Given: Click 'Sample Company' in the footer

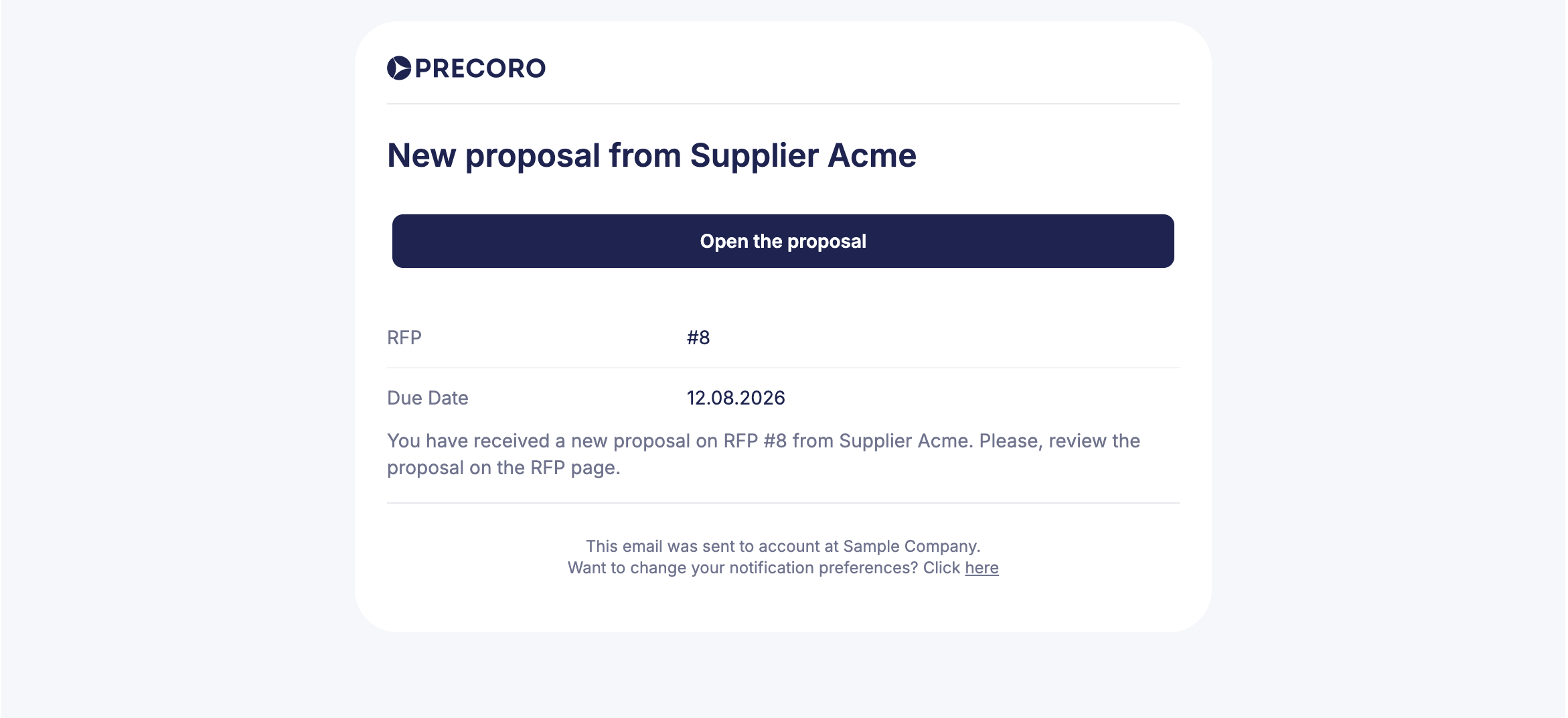Looking at the screenshot, I should click(x=911, y=547).
